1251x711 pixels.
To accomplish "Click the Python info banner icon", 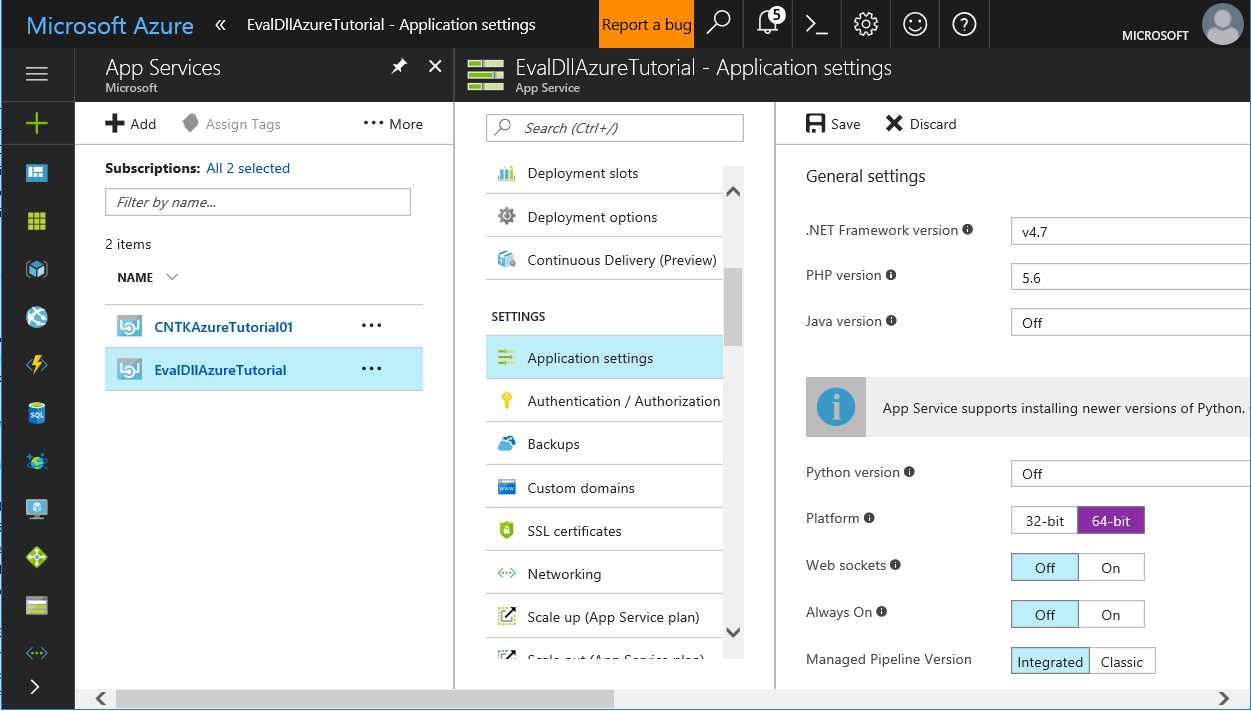I will pyautogui.click(x=836, y=407).
